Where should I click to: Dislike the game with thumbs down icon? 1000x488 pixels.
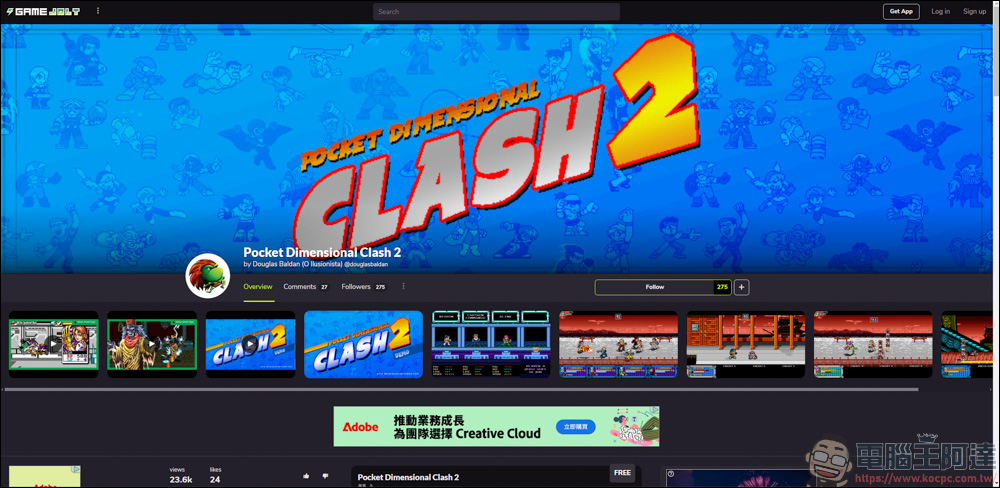point(325,476)
